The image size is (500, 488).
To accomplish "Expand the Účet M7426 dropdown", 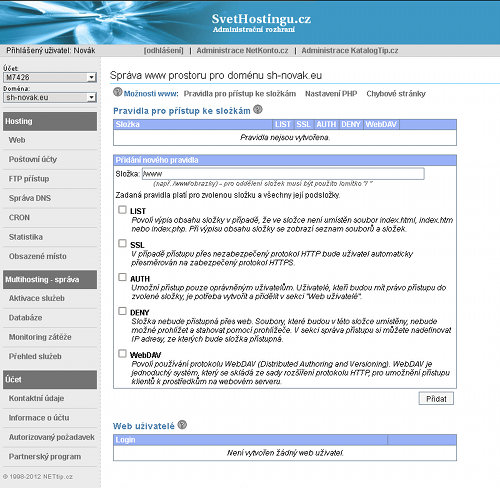I will coord(50,77).
